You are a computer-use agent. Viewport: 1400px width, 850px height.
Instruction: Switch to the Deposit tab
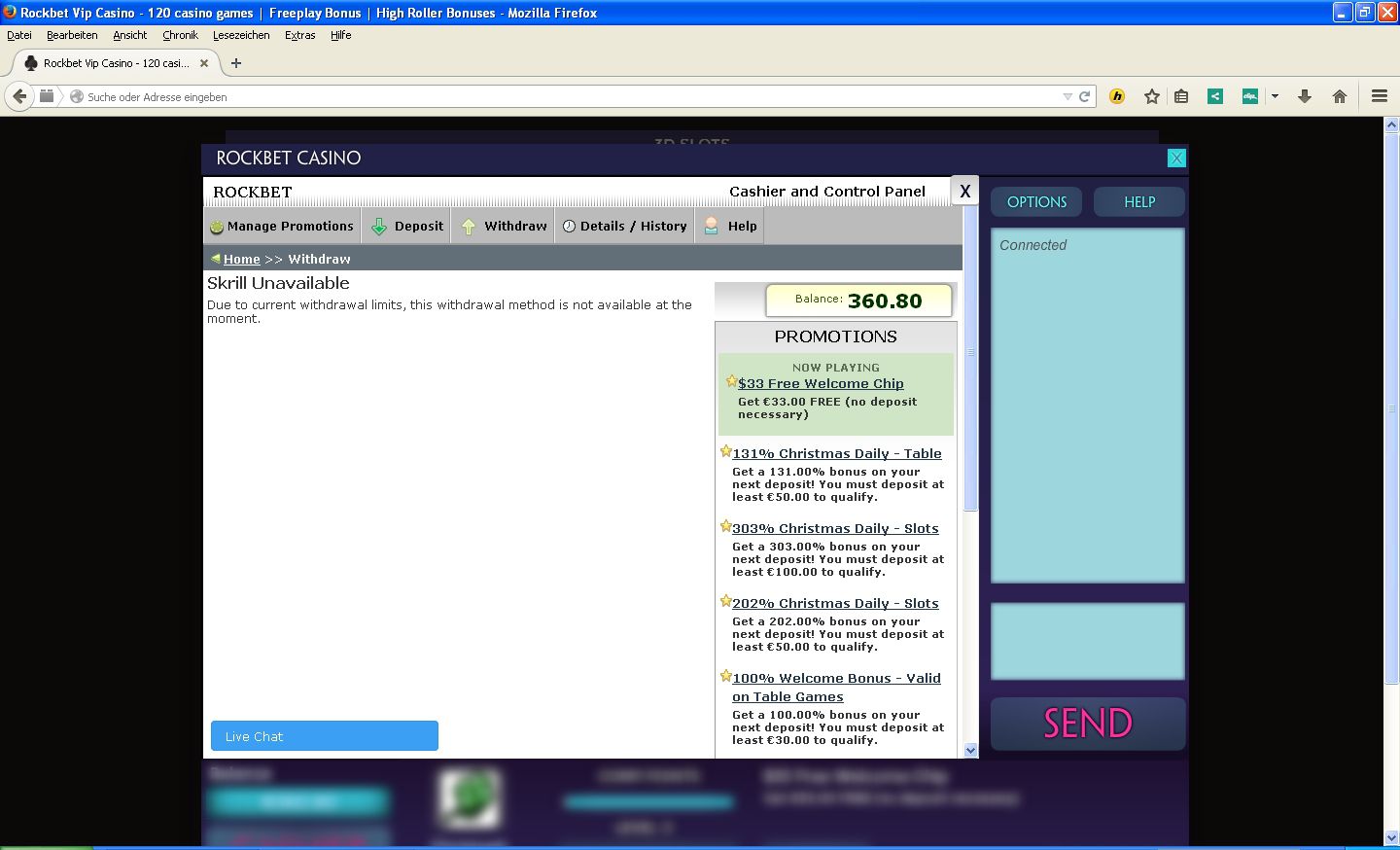(x=408, y=226)
